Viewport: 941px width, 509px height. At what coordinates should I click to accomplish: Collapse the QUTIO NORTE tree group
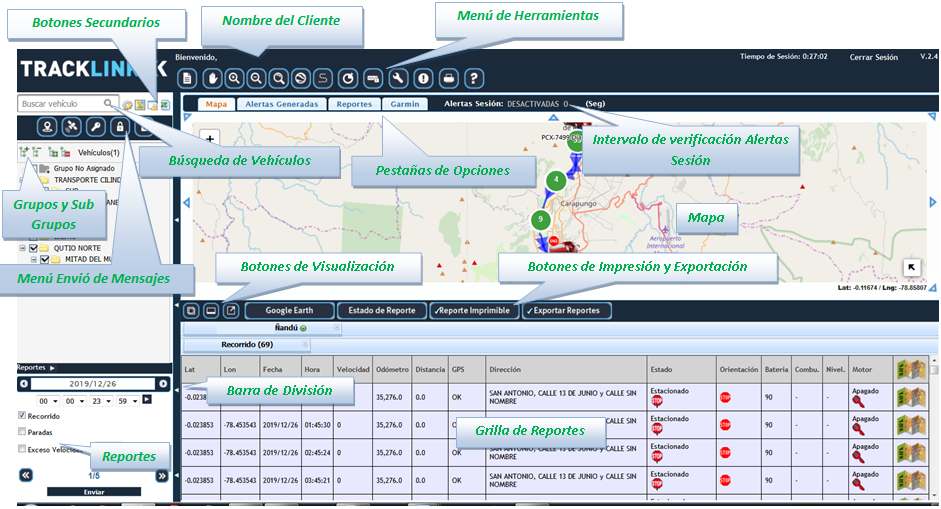[22, 247]
